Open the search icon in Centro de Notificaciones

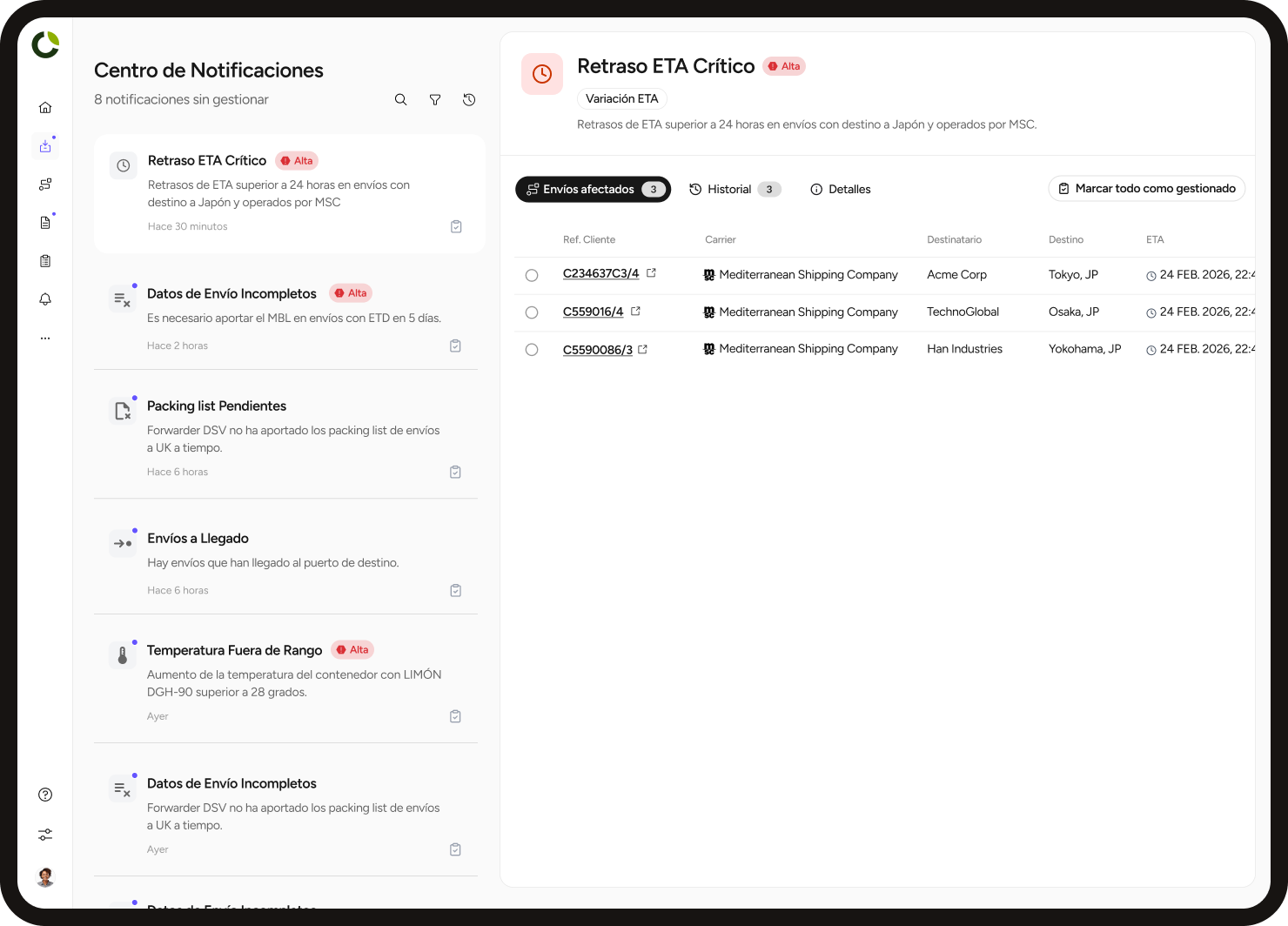click(400, 99)
